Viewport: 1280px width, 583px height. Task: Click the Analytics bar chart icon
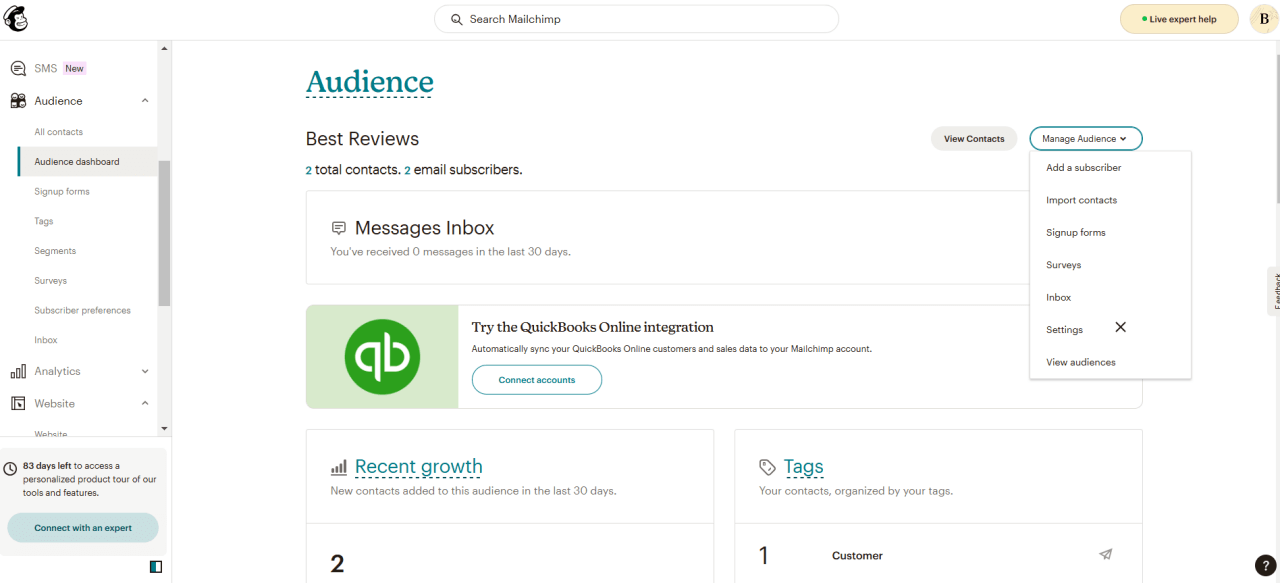[x=17, y=371]
